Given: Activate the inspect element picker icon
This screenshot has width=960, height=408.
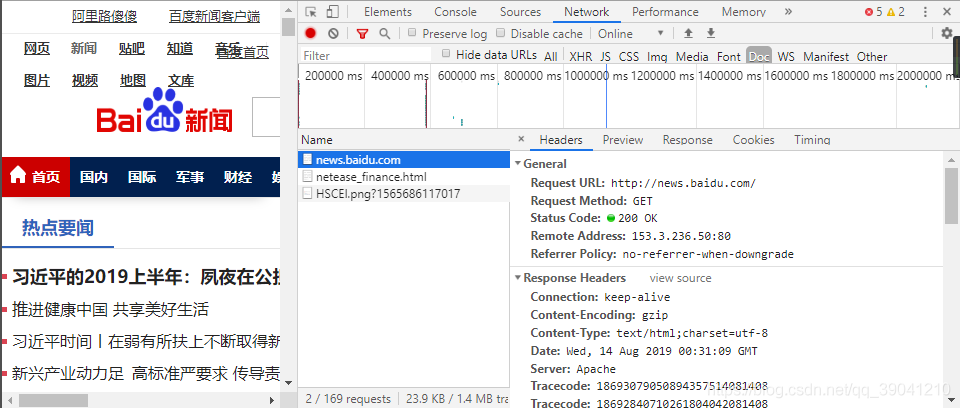Looking at the screenshot, I should [x=311, y=12].
